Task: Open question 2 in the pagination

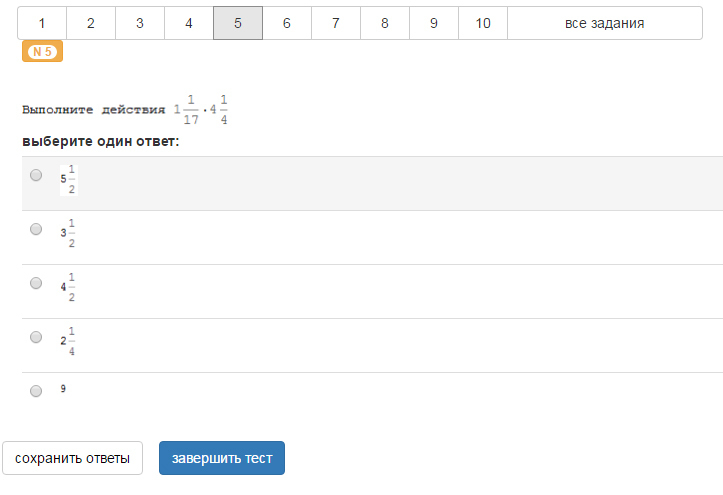Action: click(x=91, y=23)
